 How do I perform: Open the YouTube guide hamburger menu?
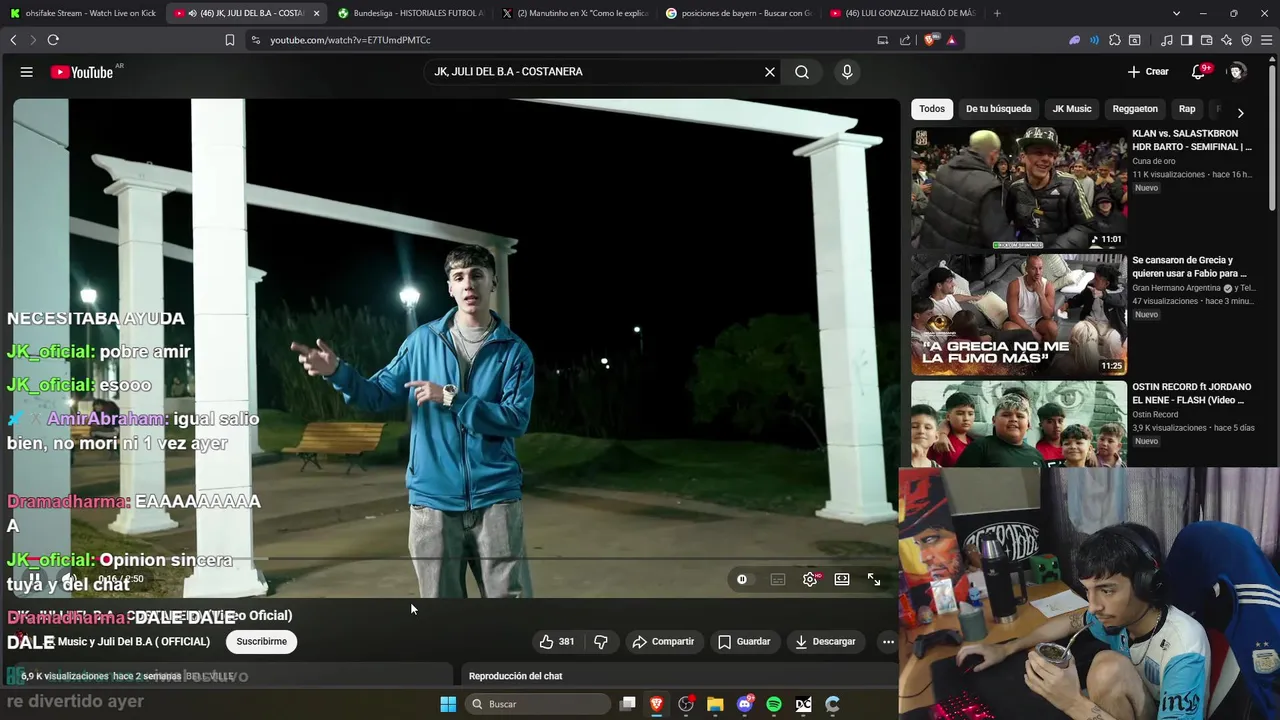pos(27,72)
